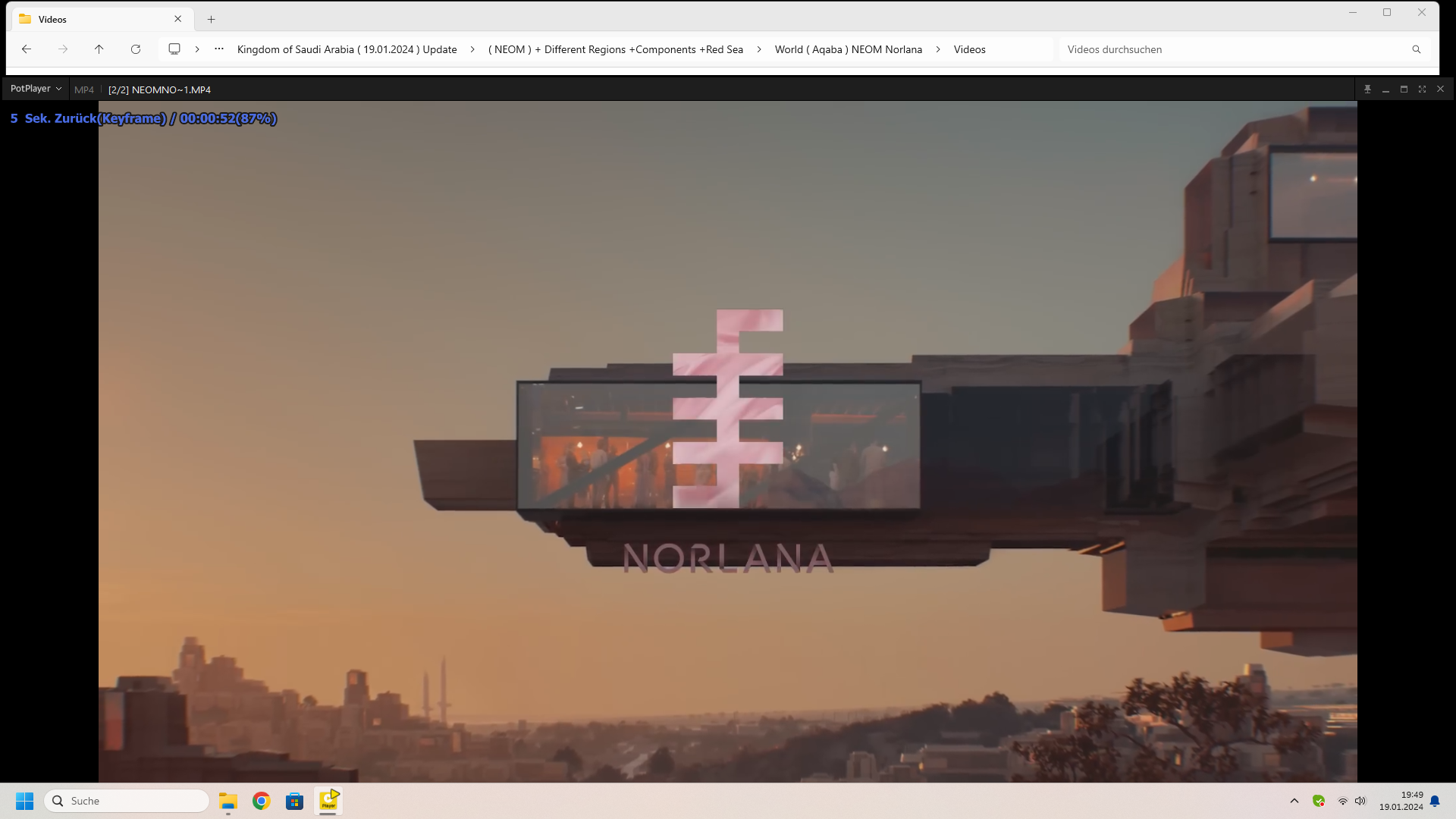This screenshot has height=819, width=1456.
Task: Open Kingdom of Saudi Arabia breadcrumb folder
Action: click(347, 49)
